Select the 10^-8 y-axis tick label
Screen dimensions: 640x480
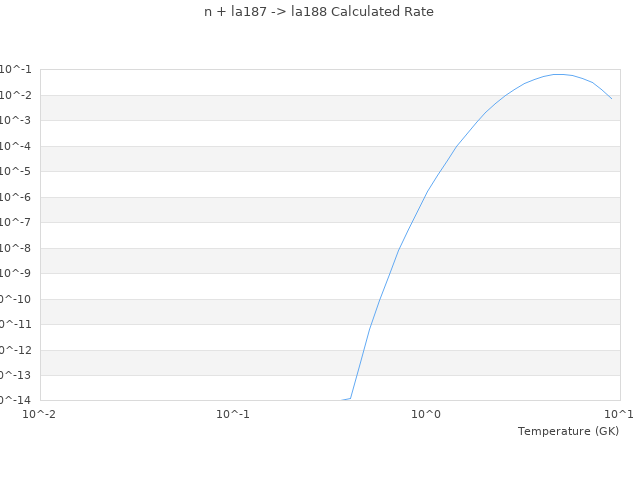click(x=16, y=248)
